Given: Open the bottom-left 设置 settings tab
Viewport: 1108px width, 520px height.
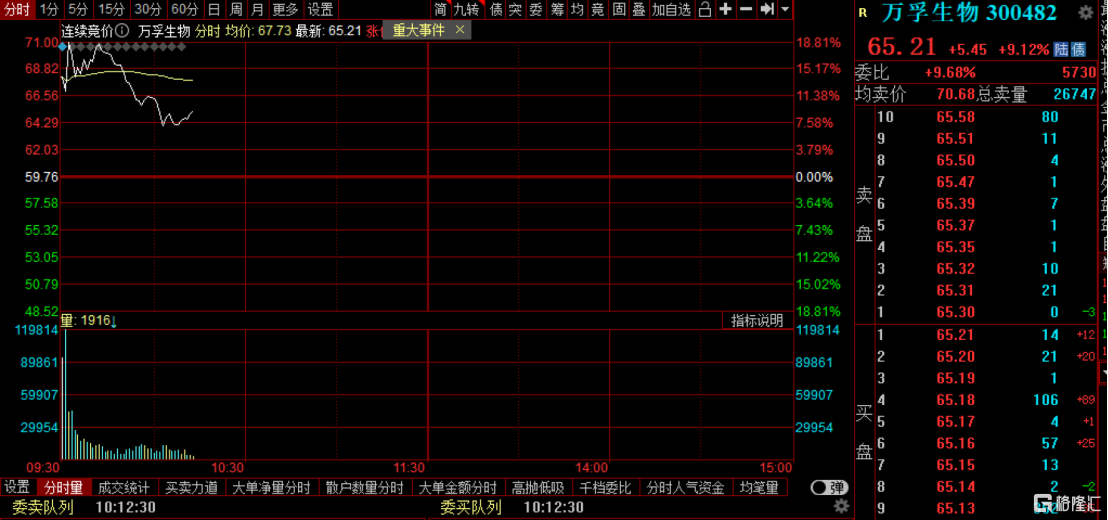Looking at the screenshot, I should (18, 488).
